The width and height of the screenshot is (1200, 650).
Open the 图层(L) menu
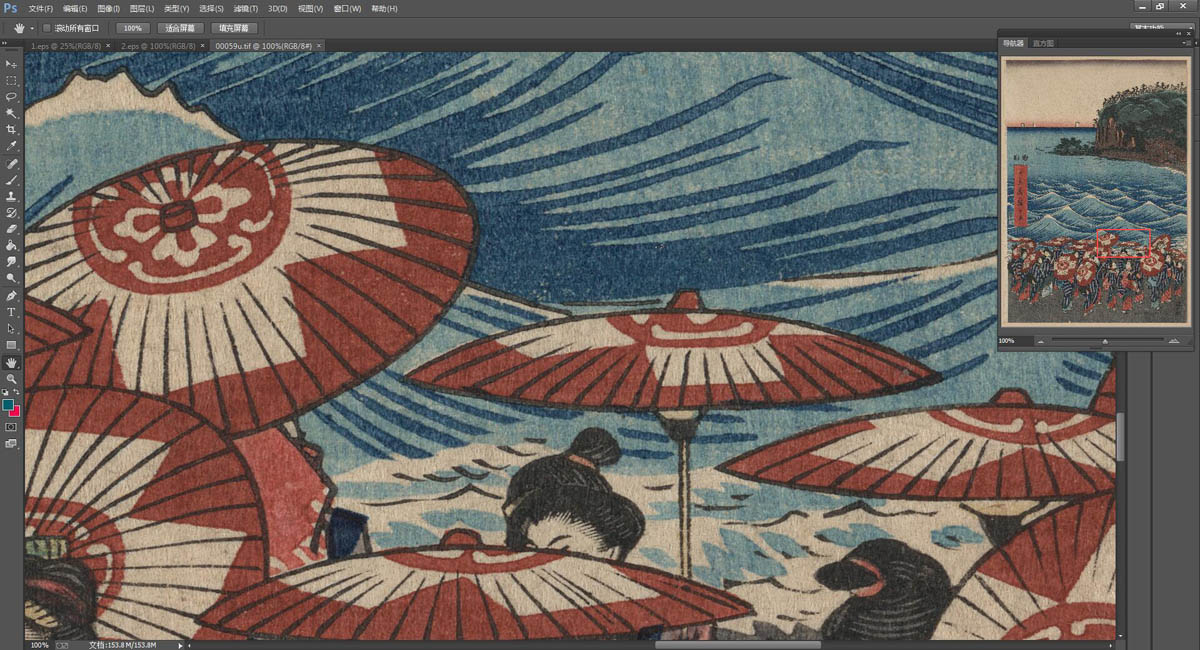pyautogui.click(x=142, y=9)
